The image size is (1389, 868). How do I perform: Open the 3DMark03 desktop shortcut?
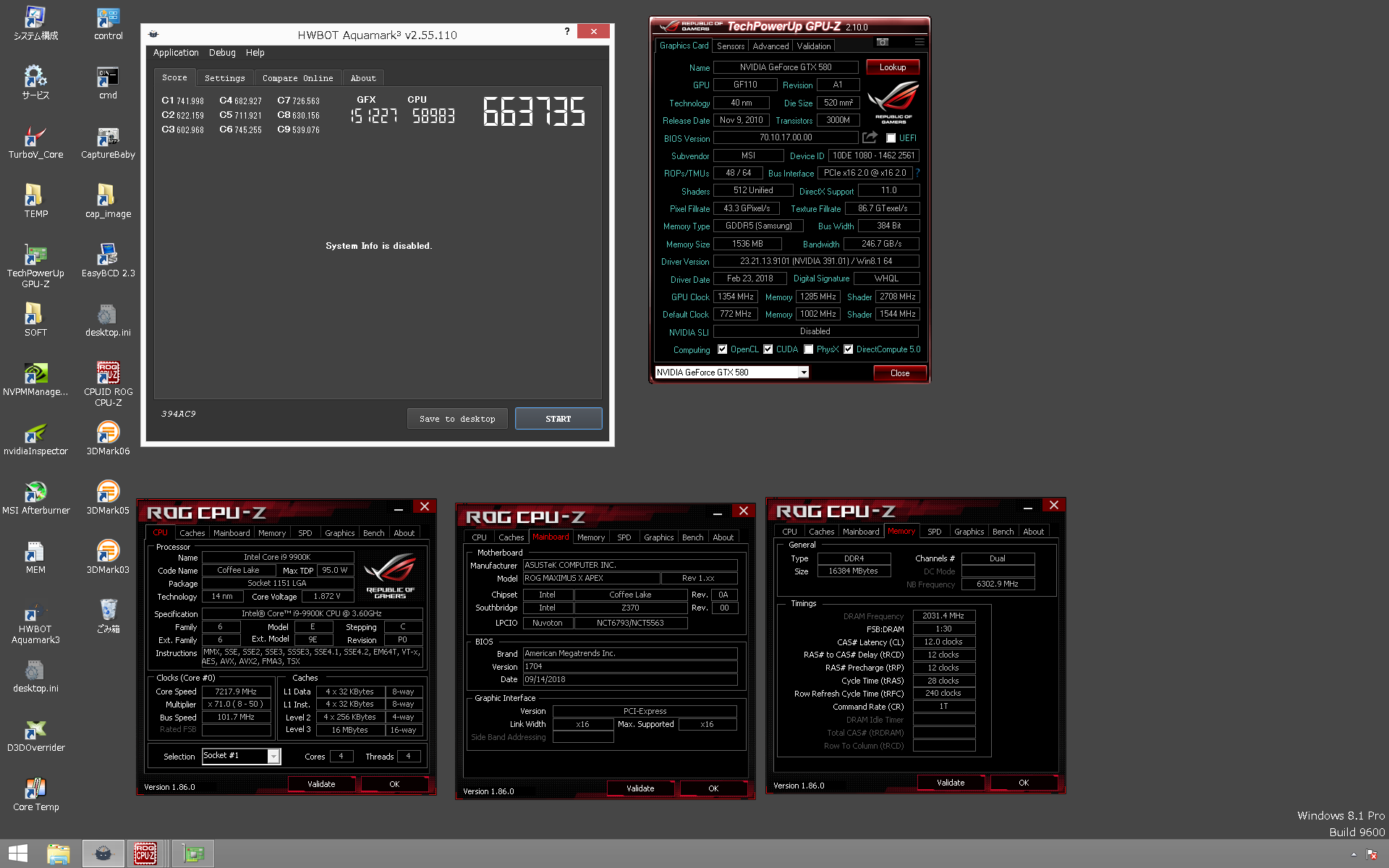click(x=108, y=558)
